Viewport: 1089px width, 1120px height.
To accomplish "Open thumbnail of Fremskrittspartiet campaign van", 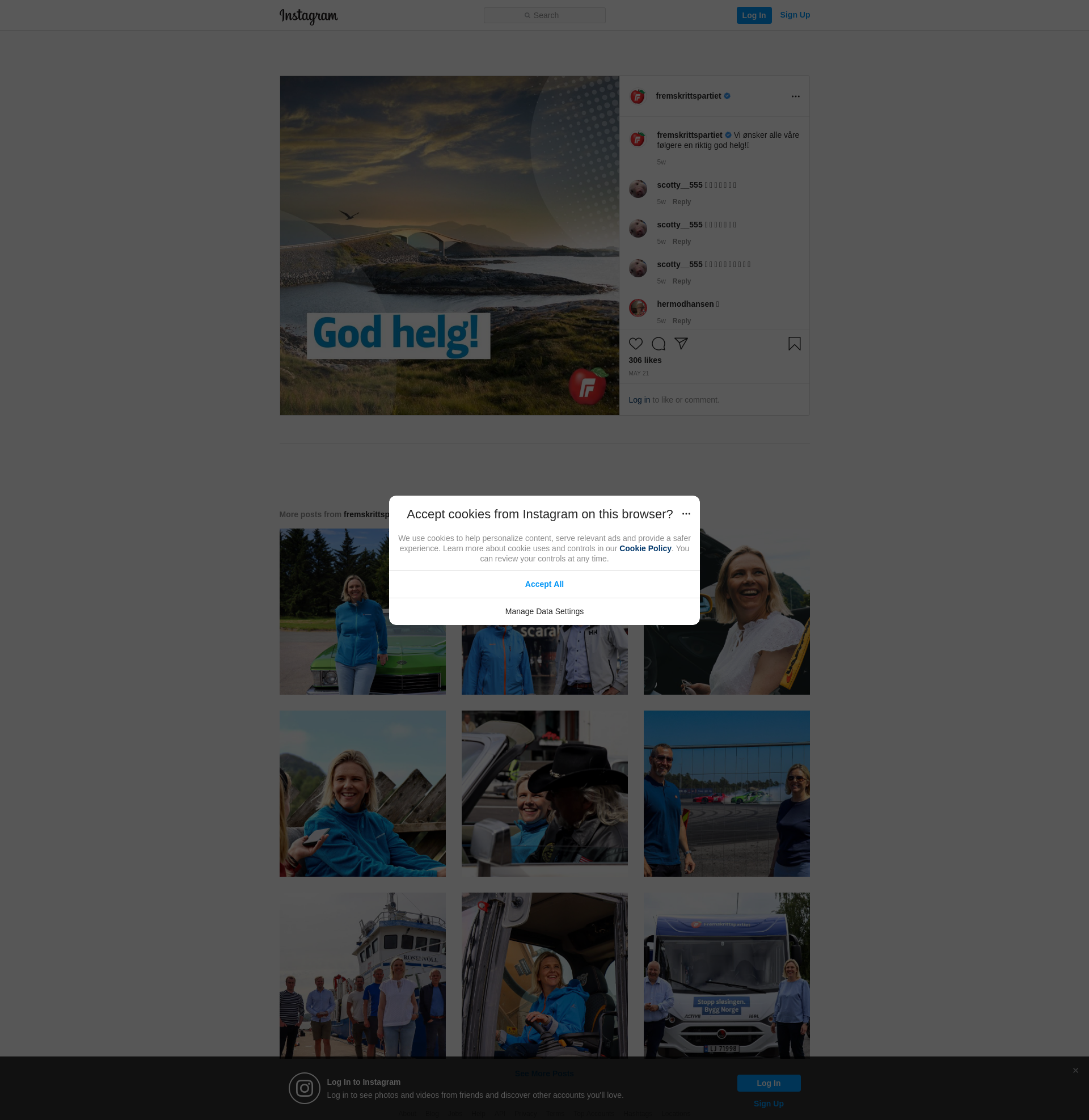I will (x=727, y=975).
